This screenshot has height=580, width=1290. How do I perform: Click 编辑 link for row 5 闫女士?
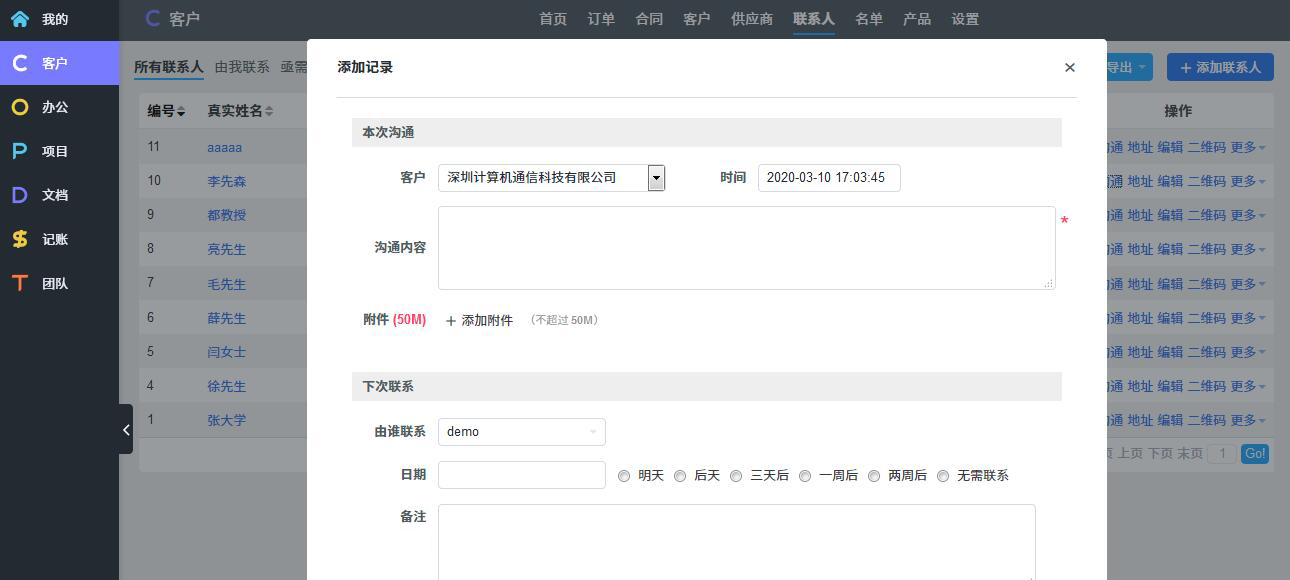coord(1170,352)
